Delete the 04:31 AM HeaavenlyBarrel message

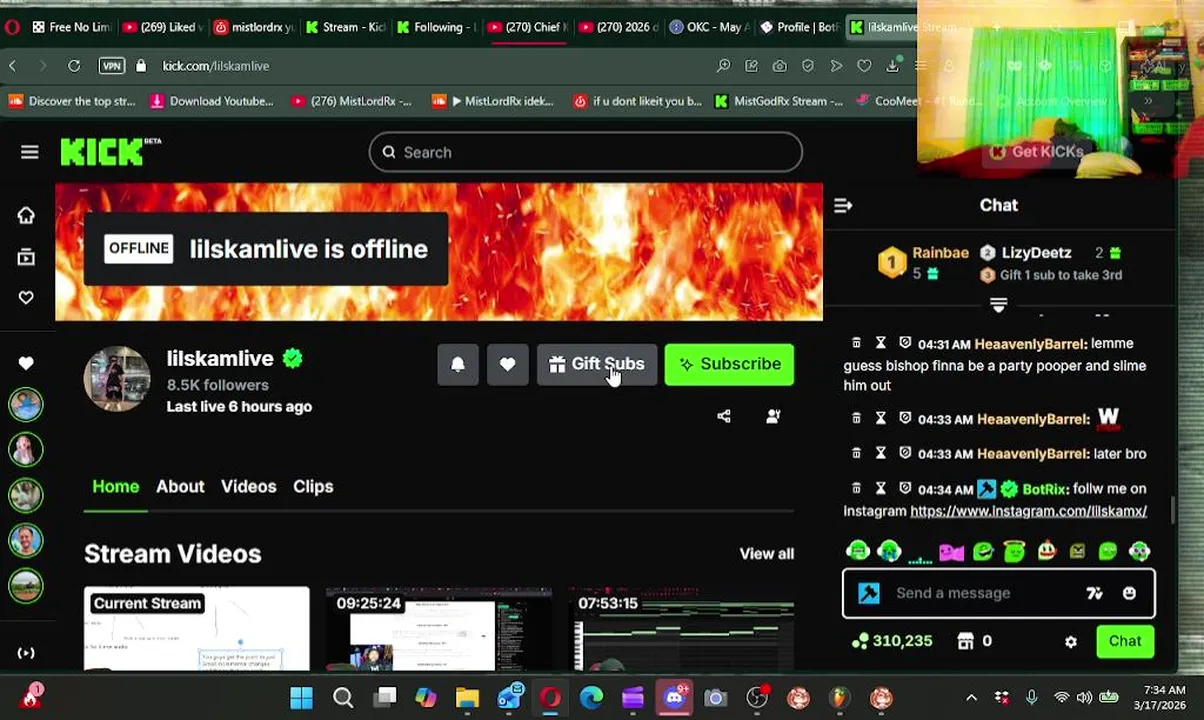856,343
